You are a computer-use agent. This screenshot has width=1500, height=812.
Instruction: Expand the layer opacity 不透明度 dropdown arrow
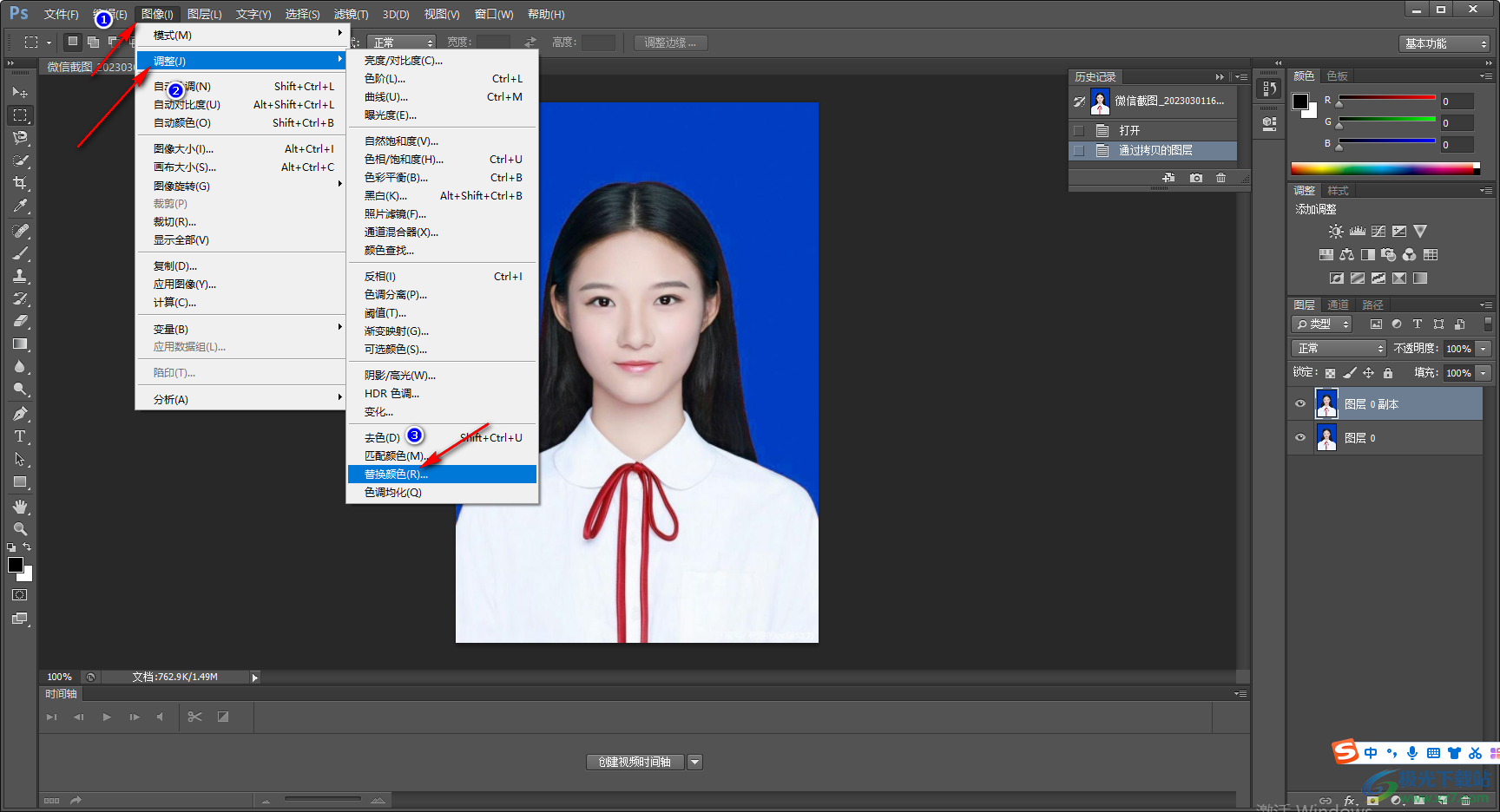[x=1484, y=349]
